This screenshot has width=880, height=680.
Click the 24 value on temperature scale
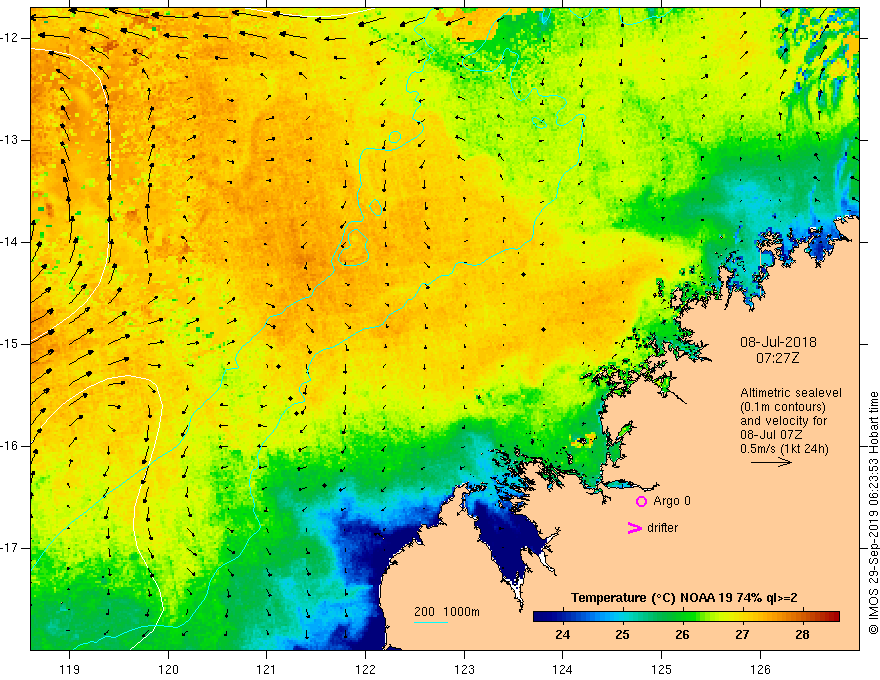click(x=562, y=635)
